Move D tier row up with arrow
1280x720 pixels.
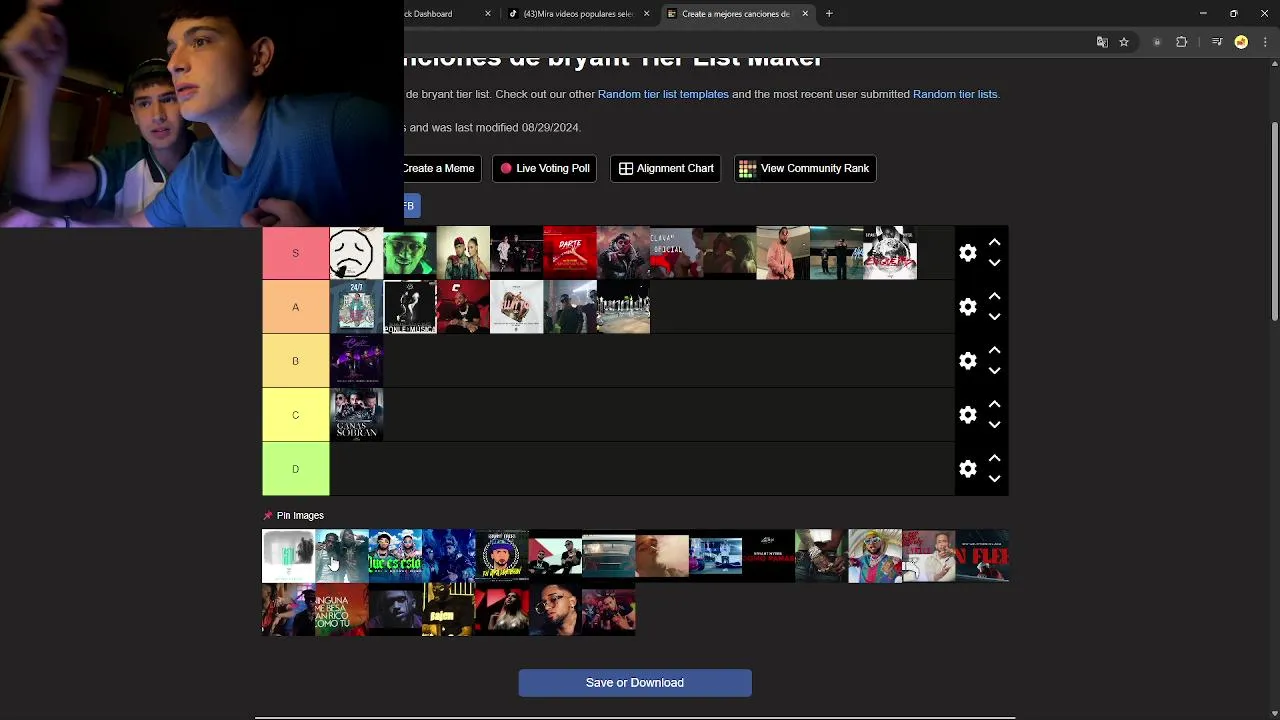pyautogui.click(x=994, y=459)
